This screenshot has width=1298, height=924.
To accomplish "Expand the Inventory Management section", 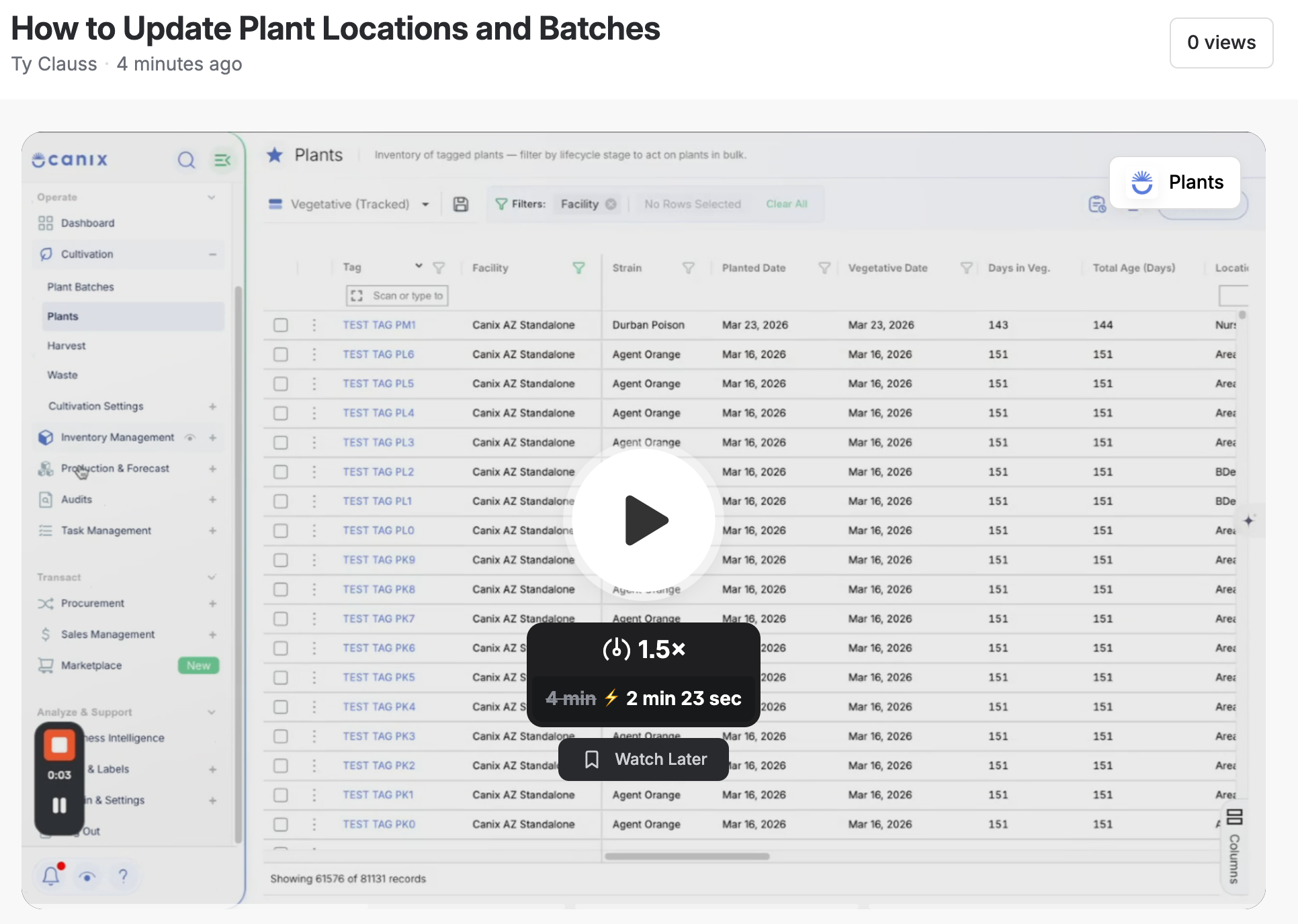I will click(212, 438).
